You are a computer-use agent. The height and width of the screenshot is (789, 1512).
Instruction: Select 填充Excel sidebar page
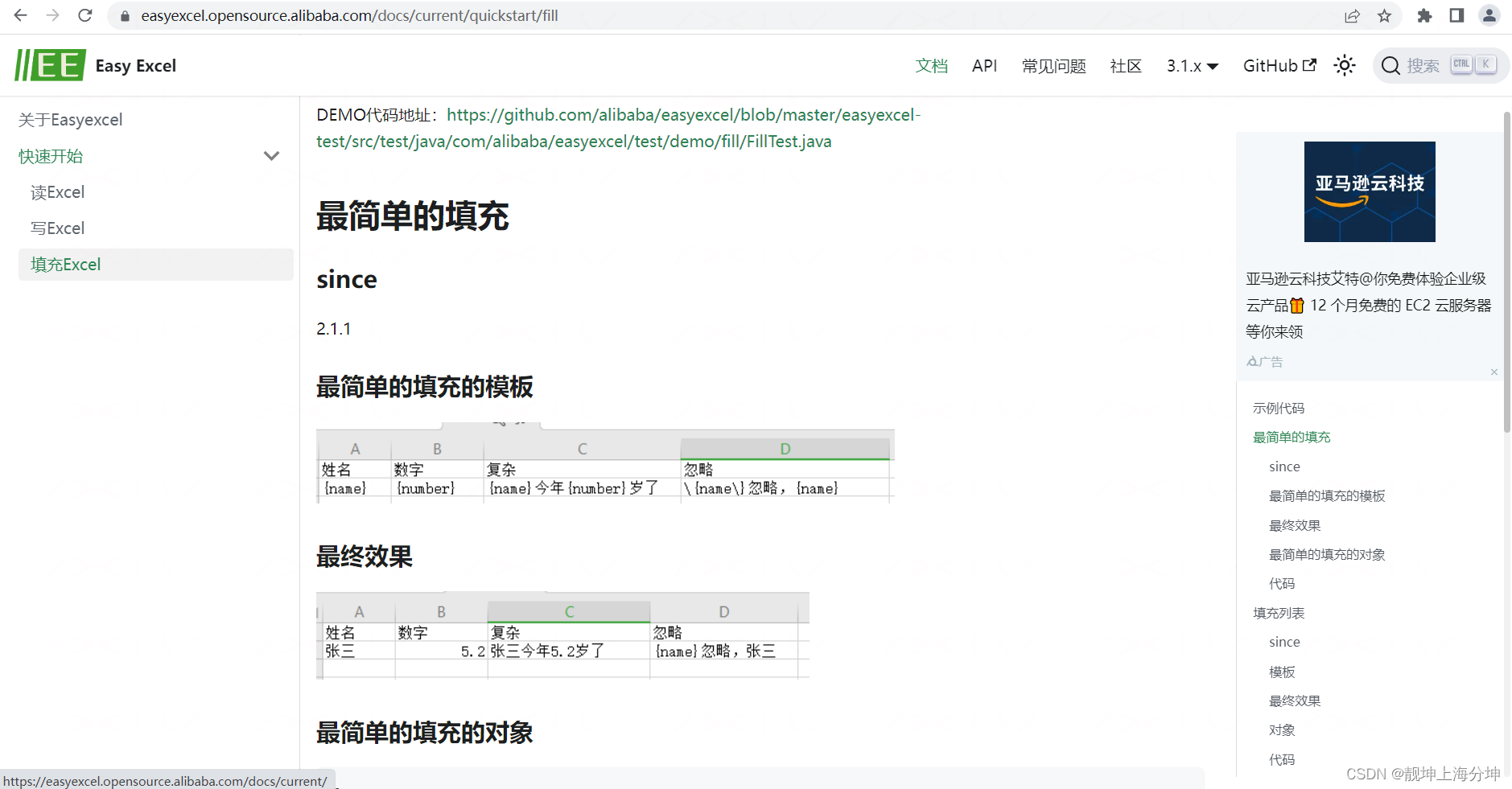[x=155, y=265]
